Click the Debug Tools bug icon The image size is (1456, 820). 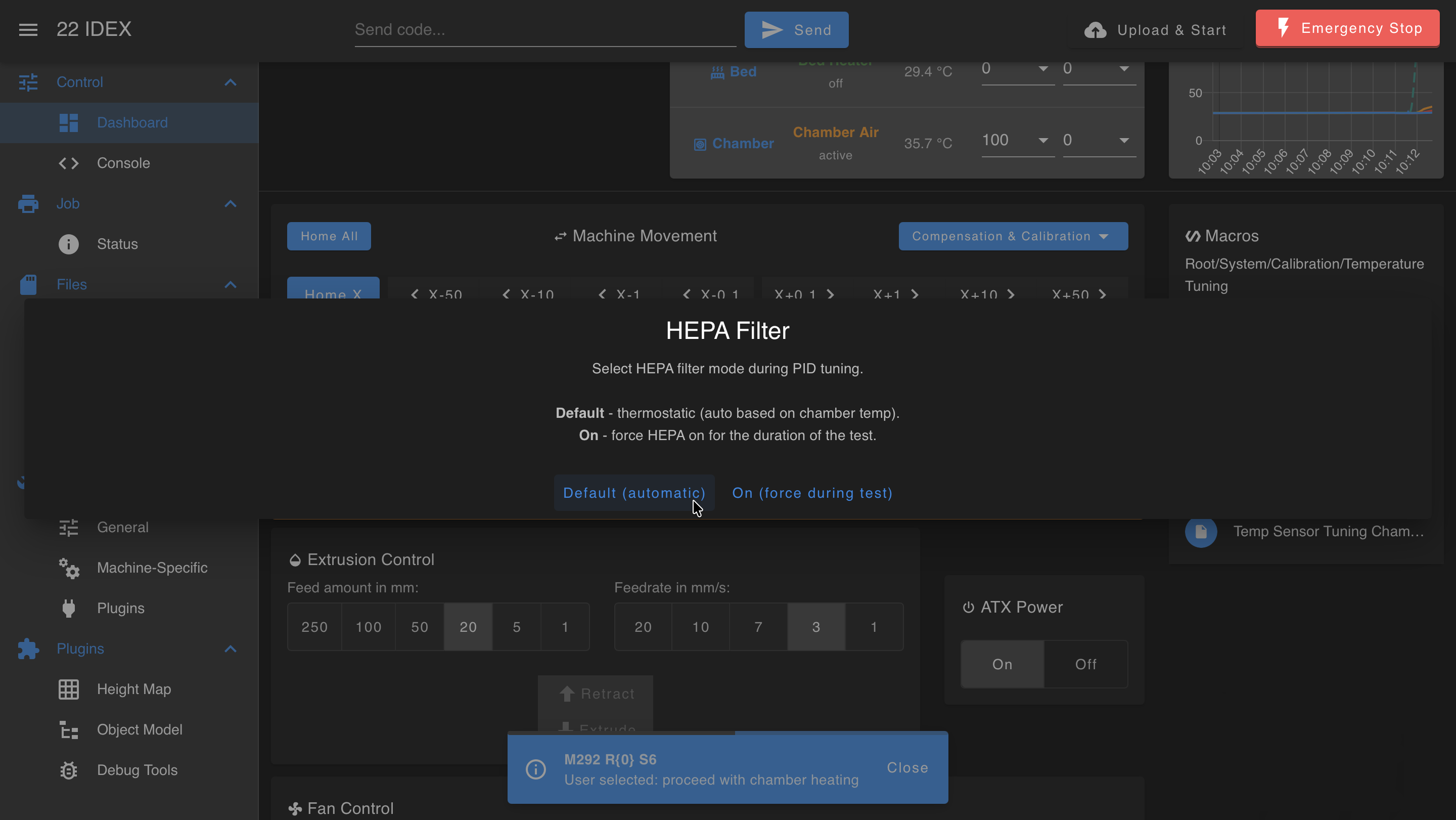point(68,770)
